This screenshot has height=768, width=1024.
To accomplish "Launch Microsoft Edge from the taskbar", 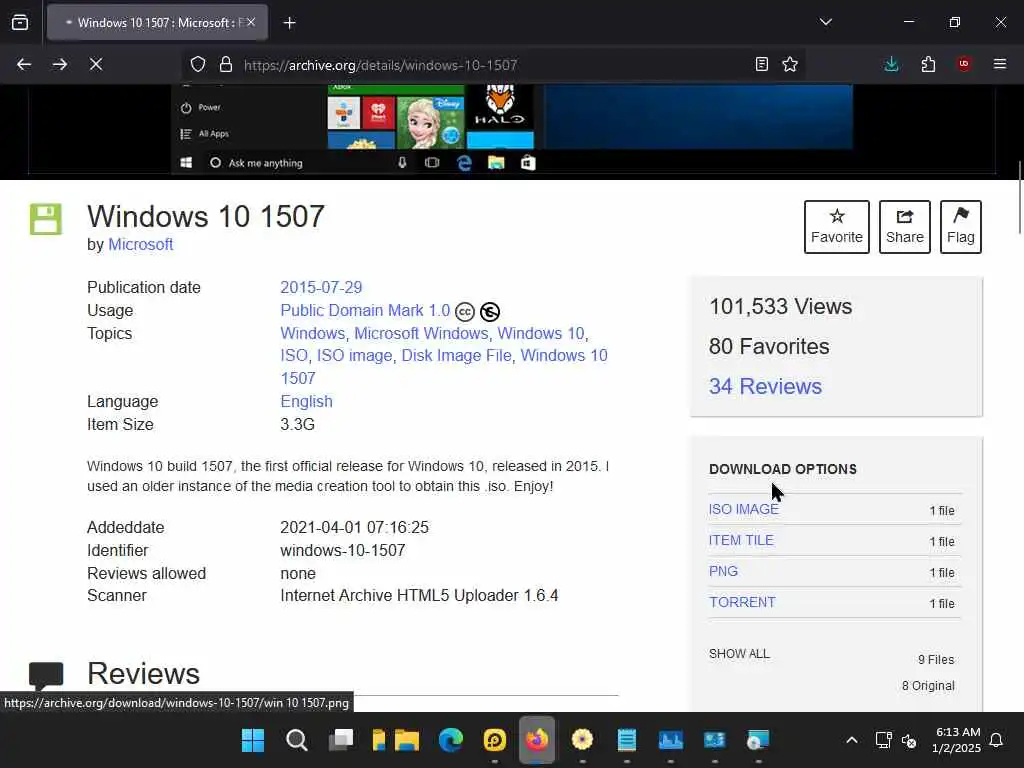I will coord(451,740).
